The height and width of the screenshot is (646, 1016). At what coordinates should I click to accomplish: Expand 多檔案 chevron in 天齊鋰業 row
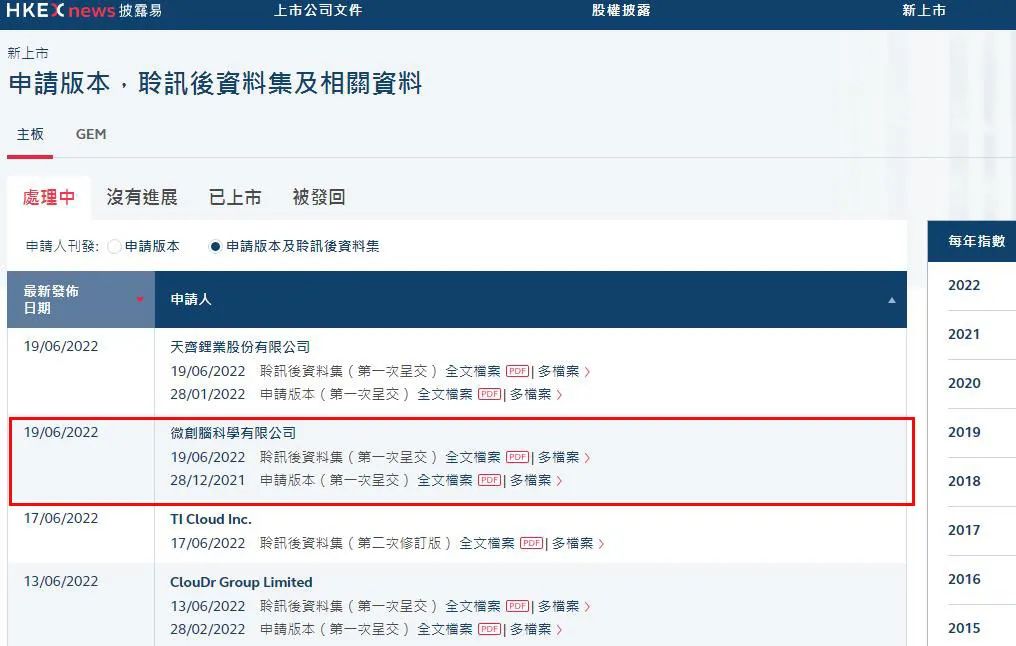585,371
